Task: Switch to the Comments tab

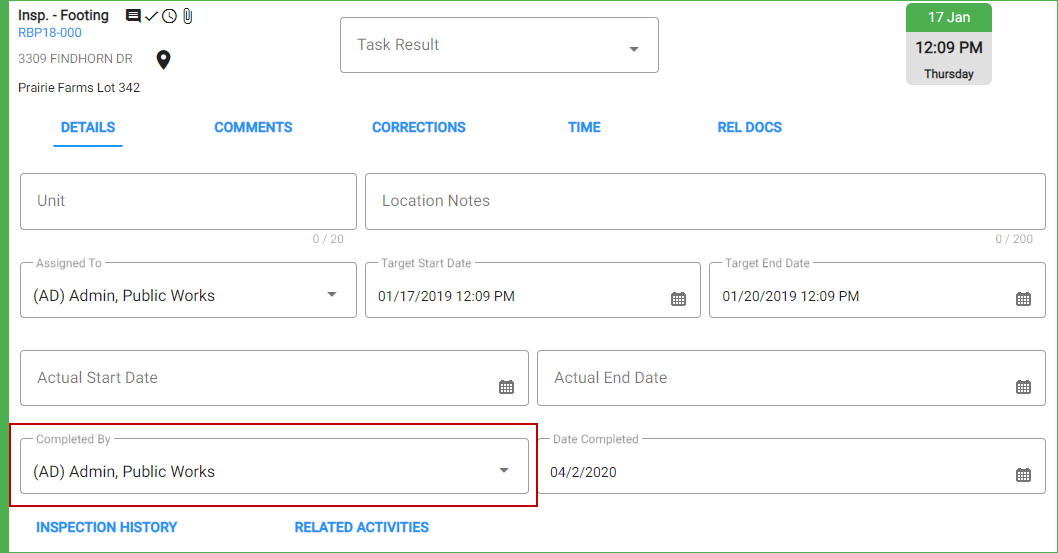Action: point(253,127)
